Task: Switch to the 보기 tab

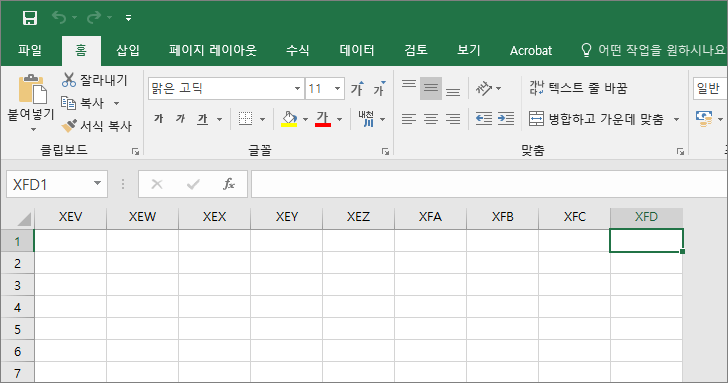Action: pyautogui.click(x=468, y=50)
